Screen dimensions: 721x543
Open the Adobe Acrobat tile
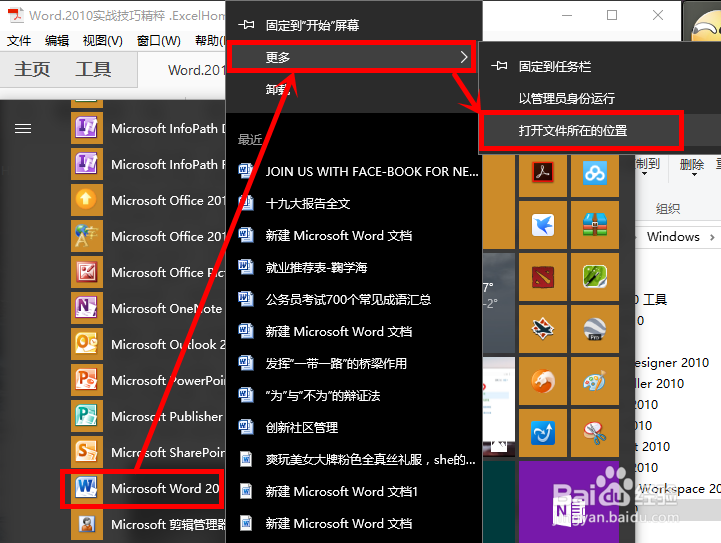(543, 173)
